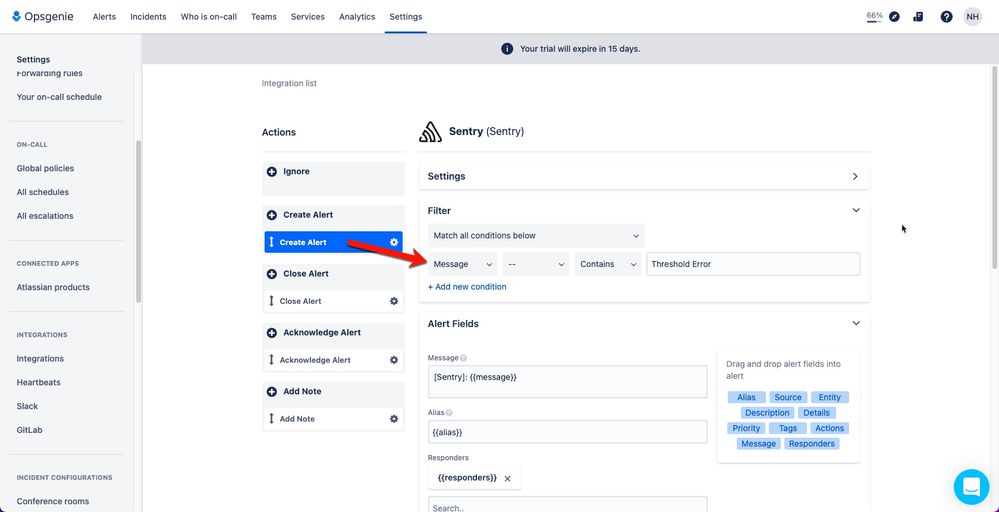Image resolution: width=999 pixels, height=512 pixels.
Task: Open the Match all conditions below dropdown
Action: 536,236
